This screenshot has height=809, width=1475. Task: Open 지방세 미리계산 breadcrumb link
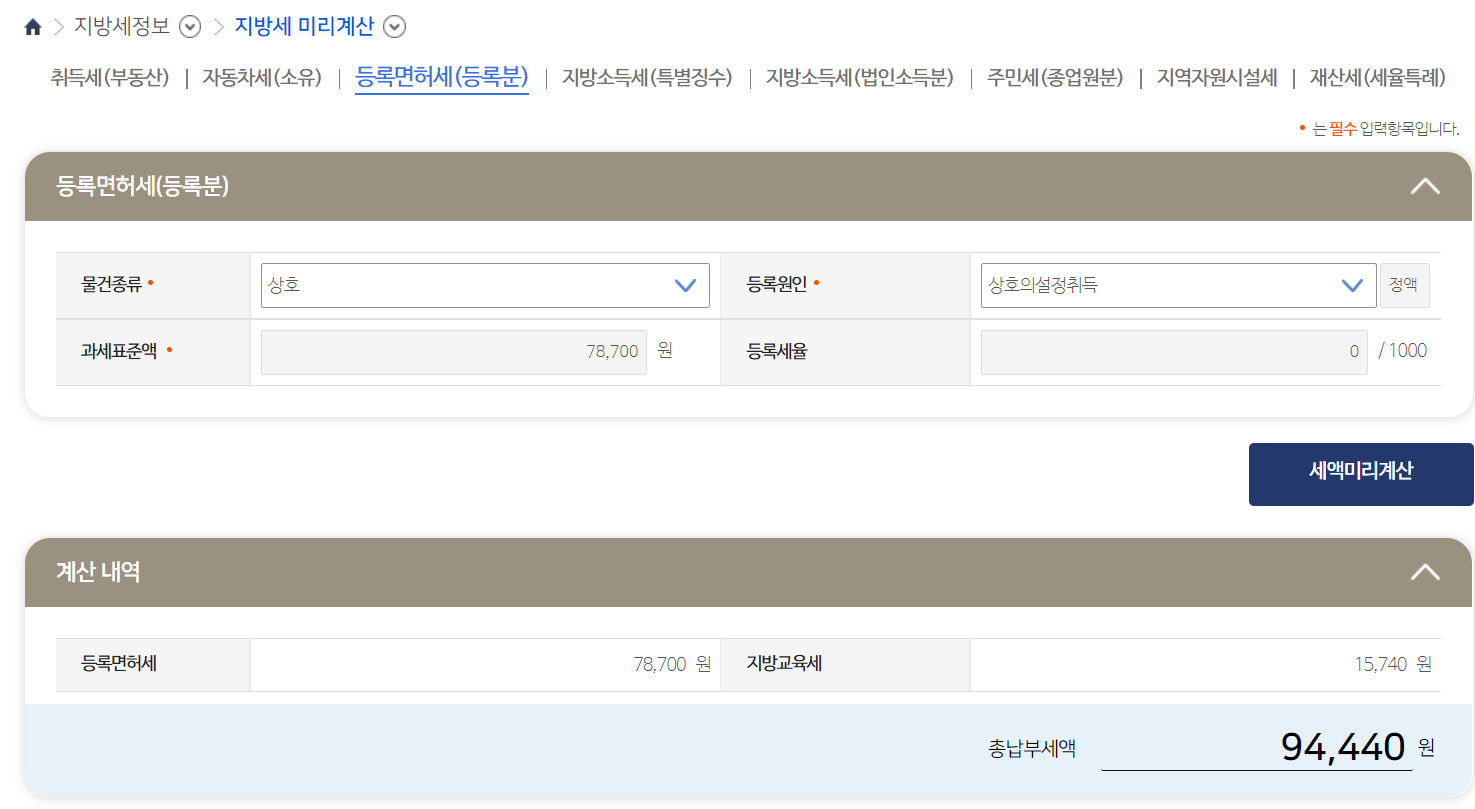tap(304, 26)
